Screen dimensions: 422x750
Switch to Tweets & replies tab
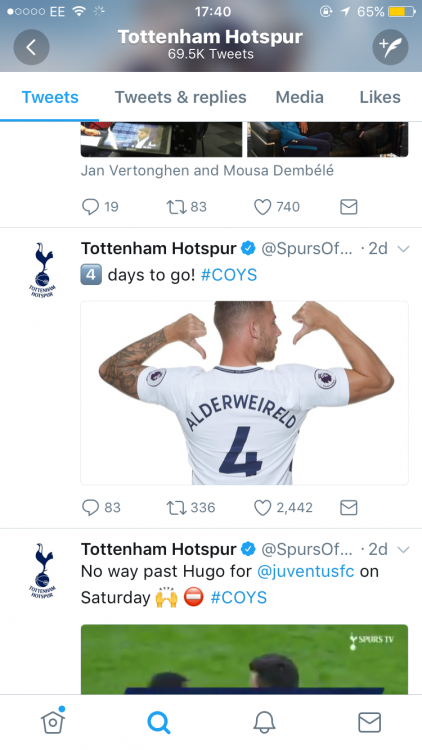[180, 97]
